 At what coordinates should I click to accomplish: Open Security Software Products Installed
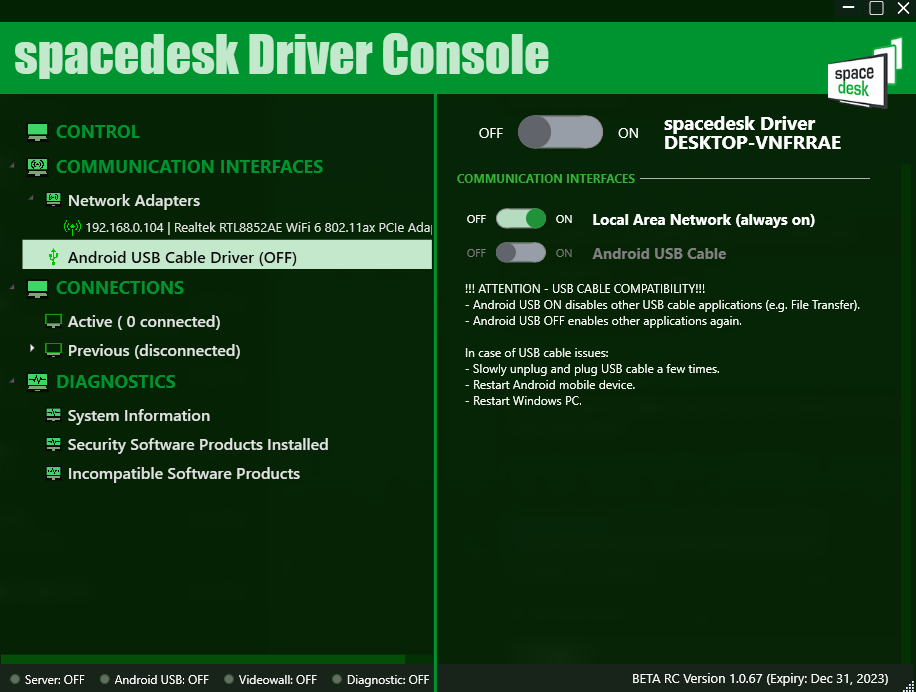click(x=197, y=444)
